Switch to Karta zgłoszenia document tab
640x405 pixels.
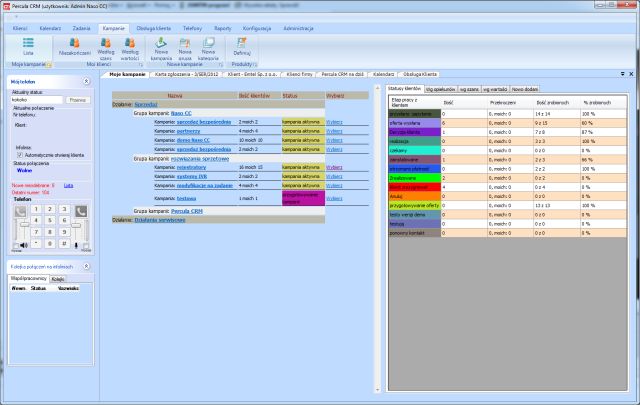click(187, 74)
